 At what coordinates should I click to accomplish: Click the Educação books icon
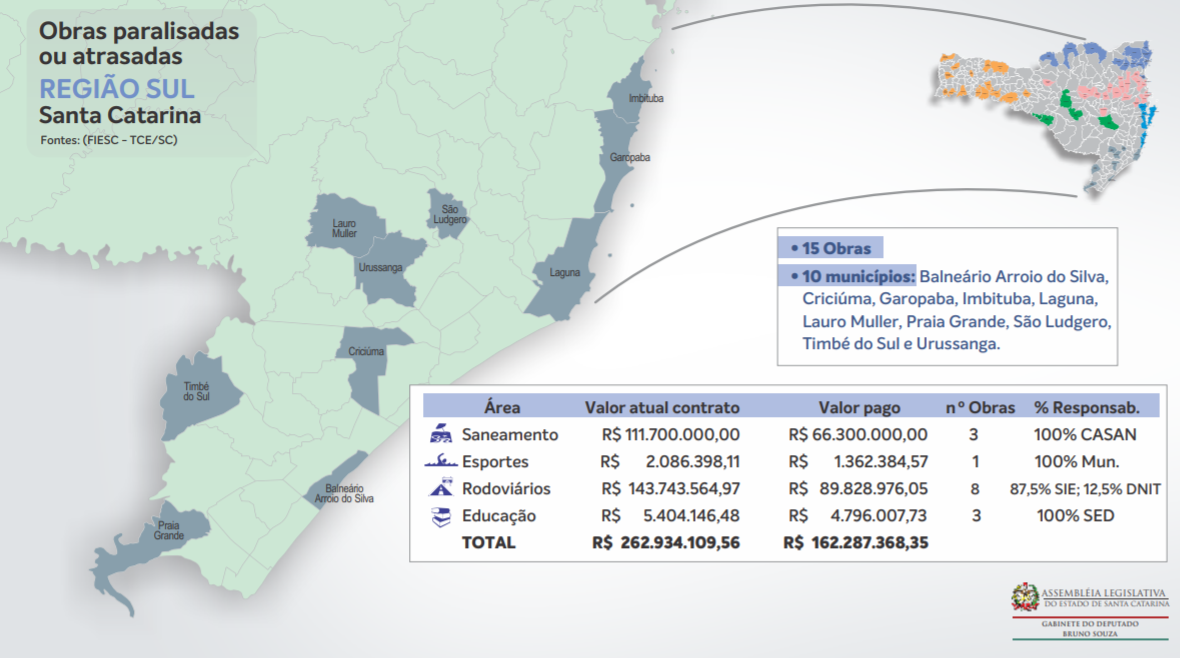pos(441,516)
